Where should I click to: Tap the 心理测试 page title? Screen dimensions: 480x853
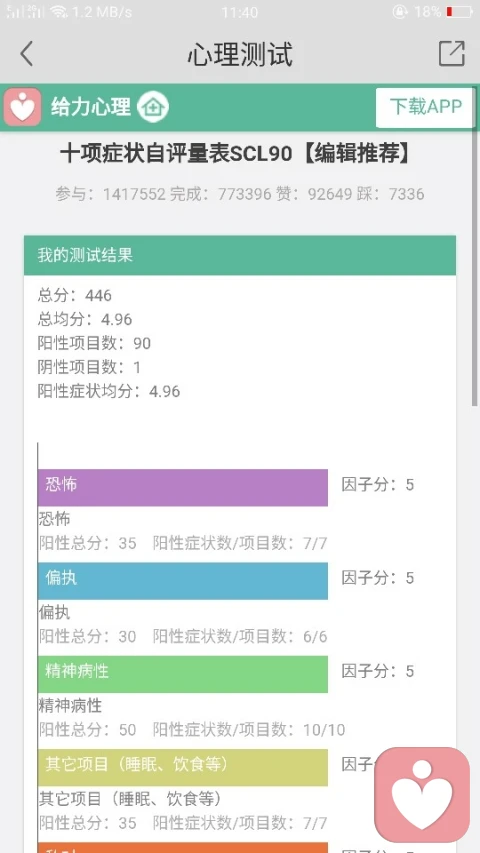pos(240,54)
